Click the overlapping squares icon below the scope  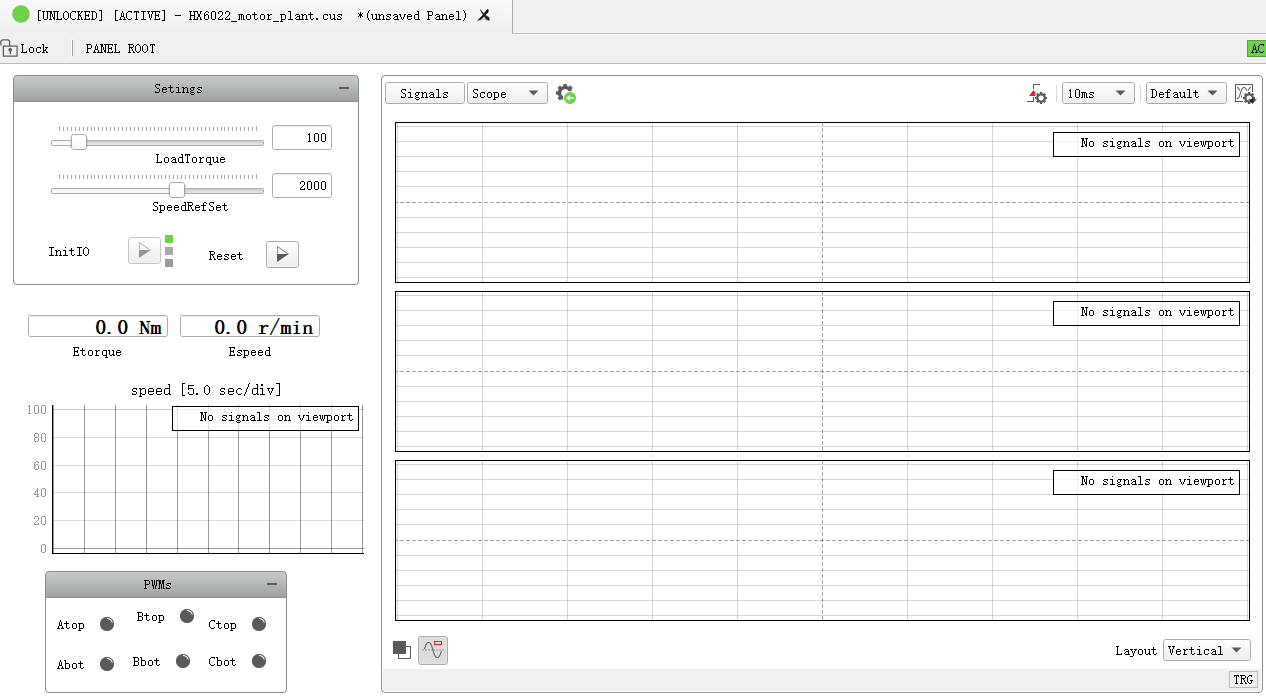pyautogui.click(x=402, y=650)
